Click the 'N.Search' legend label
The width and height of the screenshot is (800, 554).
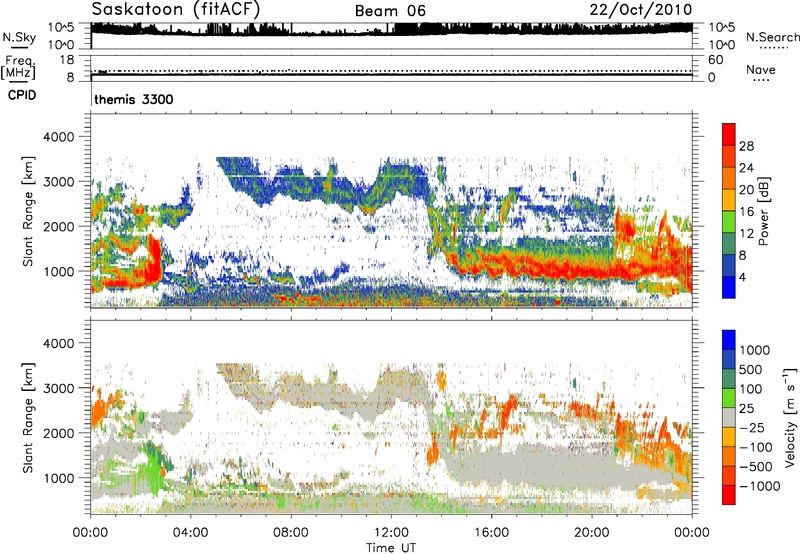773,37
